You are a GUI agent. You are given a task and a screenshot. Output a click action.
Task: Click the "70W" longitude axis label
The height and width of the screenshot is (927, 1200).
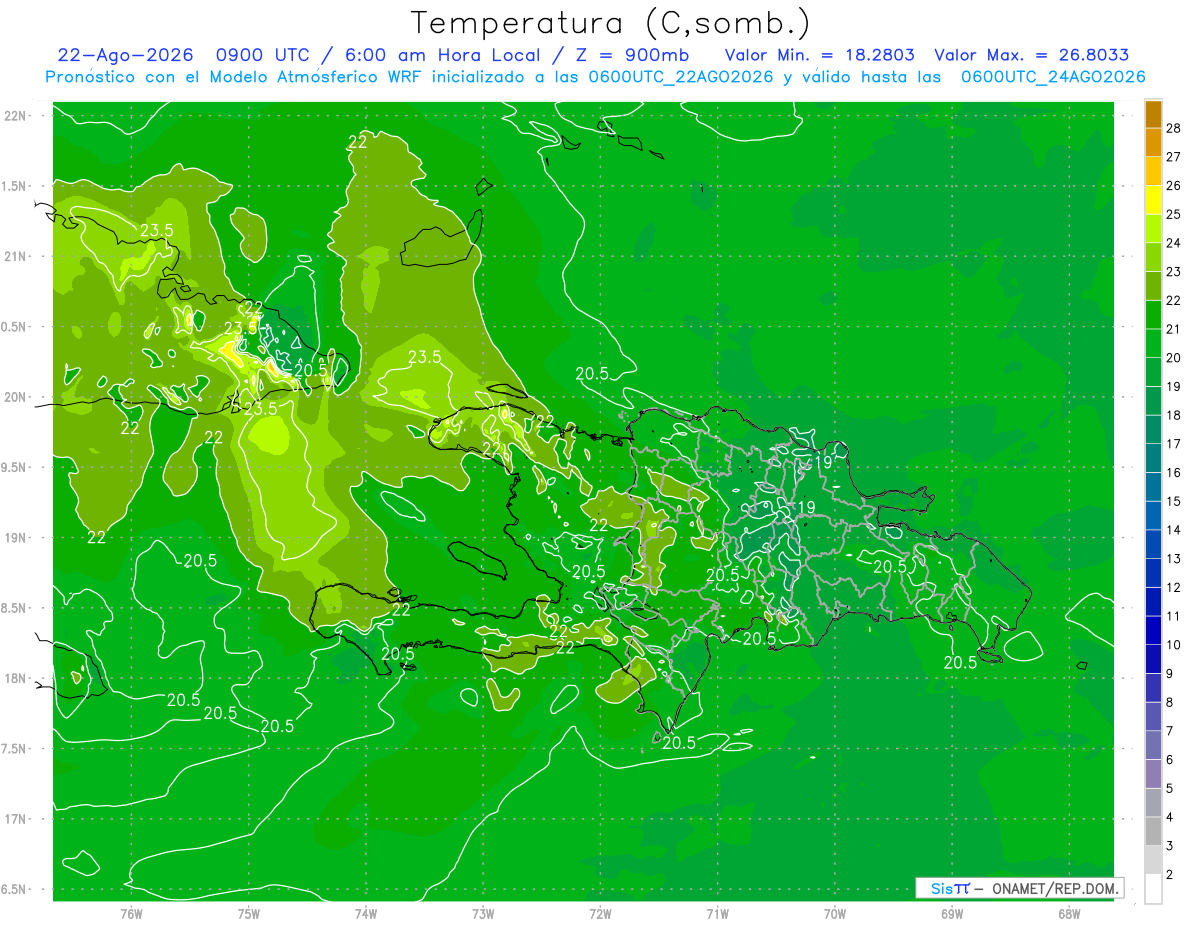834,914
